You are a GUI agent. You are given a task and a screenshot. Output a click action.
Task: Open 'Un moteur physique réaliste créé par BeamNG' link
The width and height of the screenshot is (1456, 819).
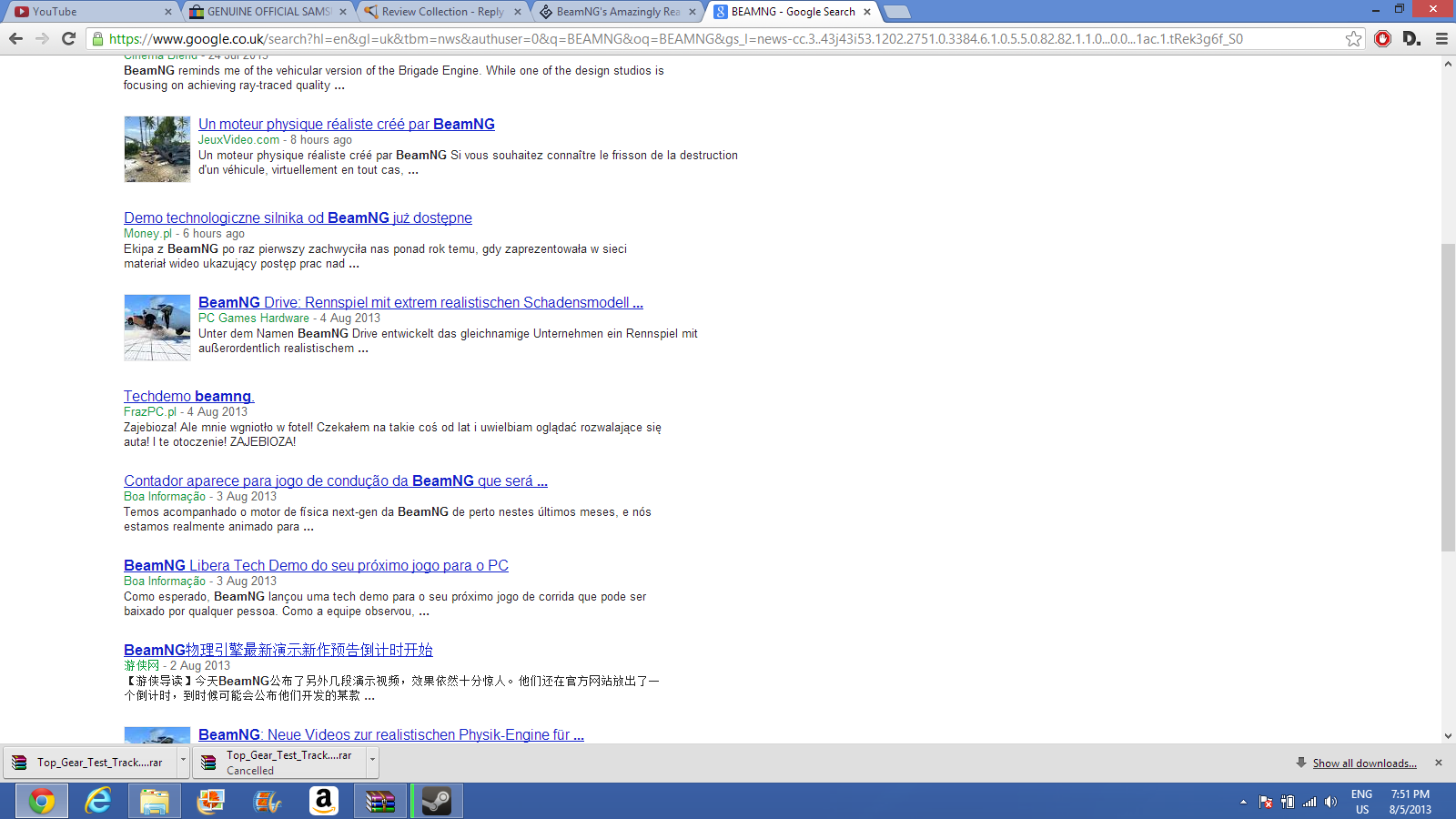point(347,124)
